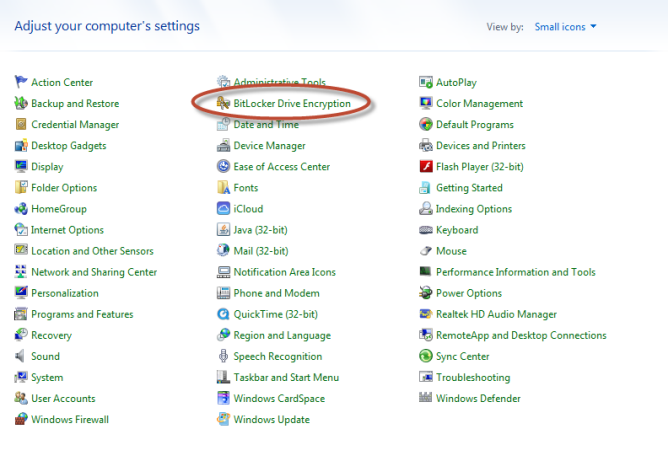Open Realtek HD Audio Manager link
Viewport: 668px width, 470px height.
496,314
